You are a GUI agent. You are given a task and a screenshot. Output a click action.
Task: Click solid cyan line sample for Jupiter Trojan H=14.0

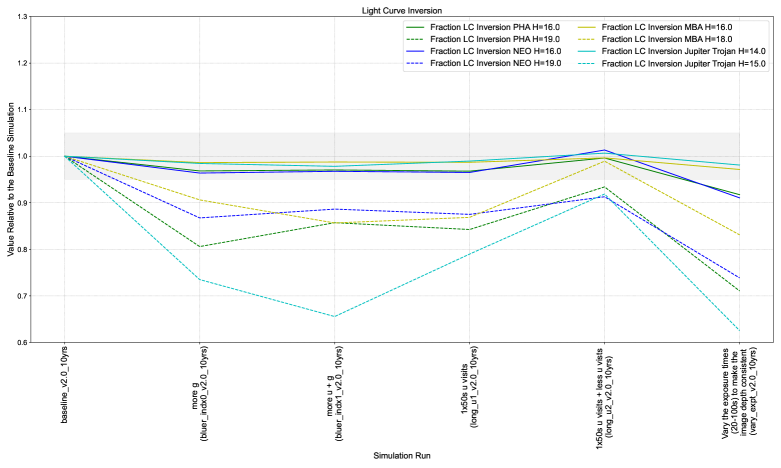pyautogui.click(x=587, y=51)
